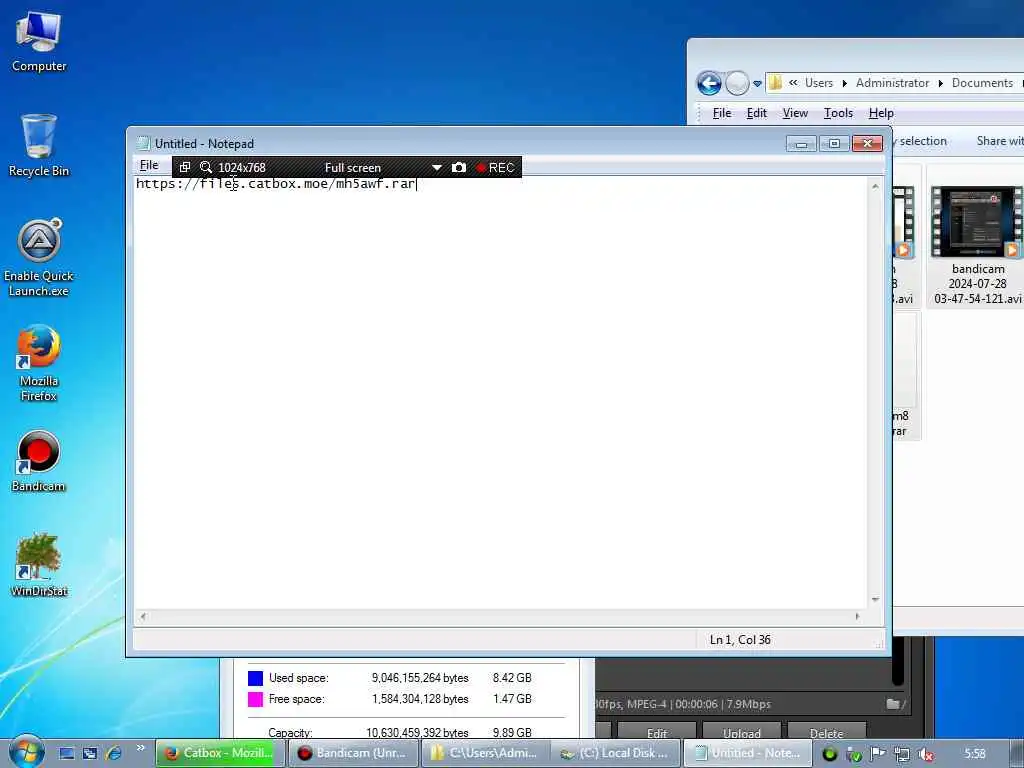Click Bandicam folder icon near video info
Viewport: 1024px width, 768px height.
pyautogui.click(x=895, y=704)
